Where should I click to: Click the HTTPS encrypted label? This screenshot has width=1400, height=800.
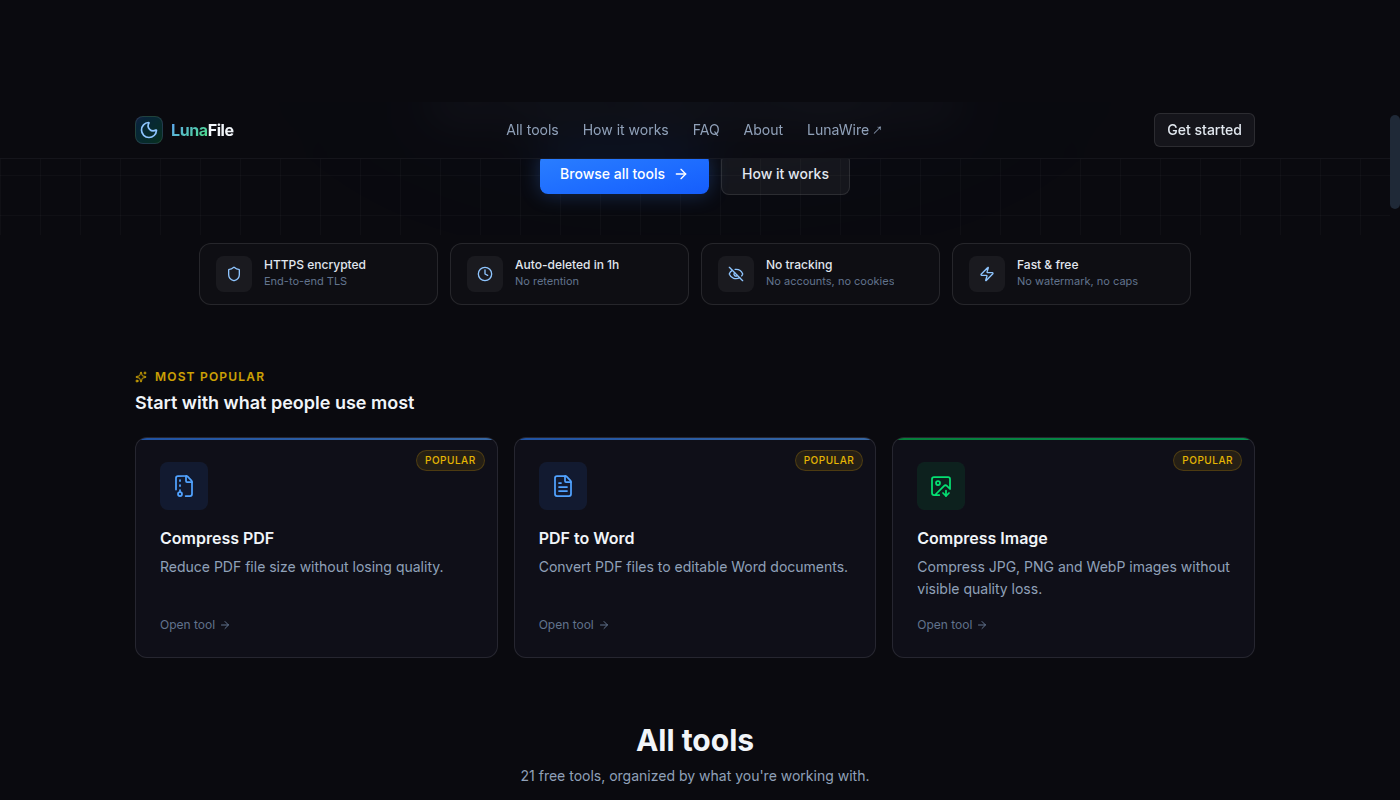click(x=315, y=265)
